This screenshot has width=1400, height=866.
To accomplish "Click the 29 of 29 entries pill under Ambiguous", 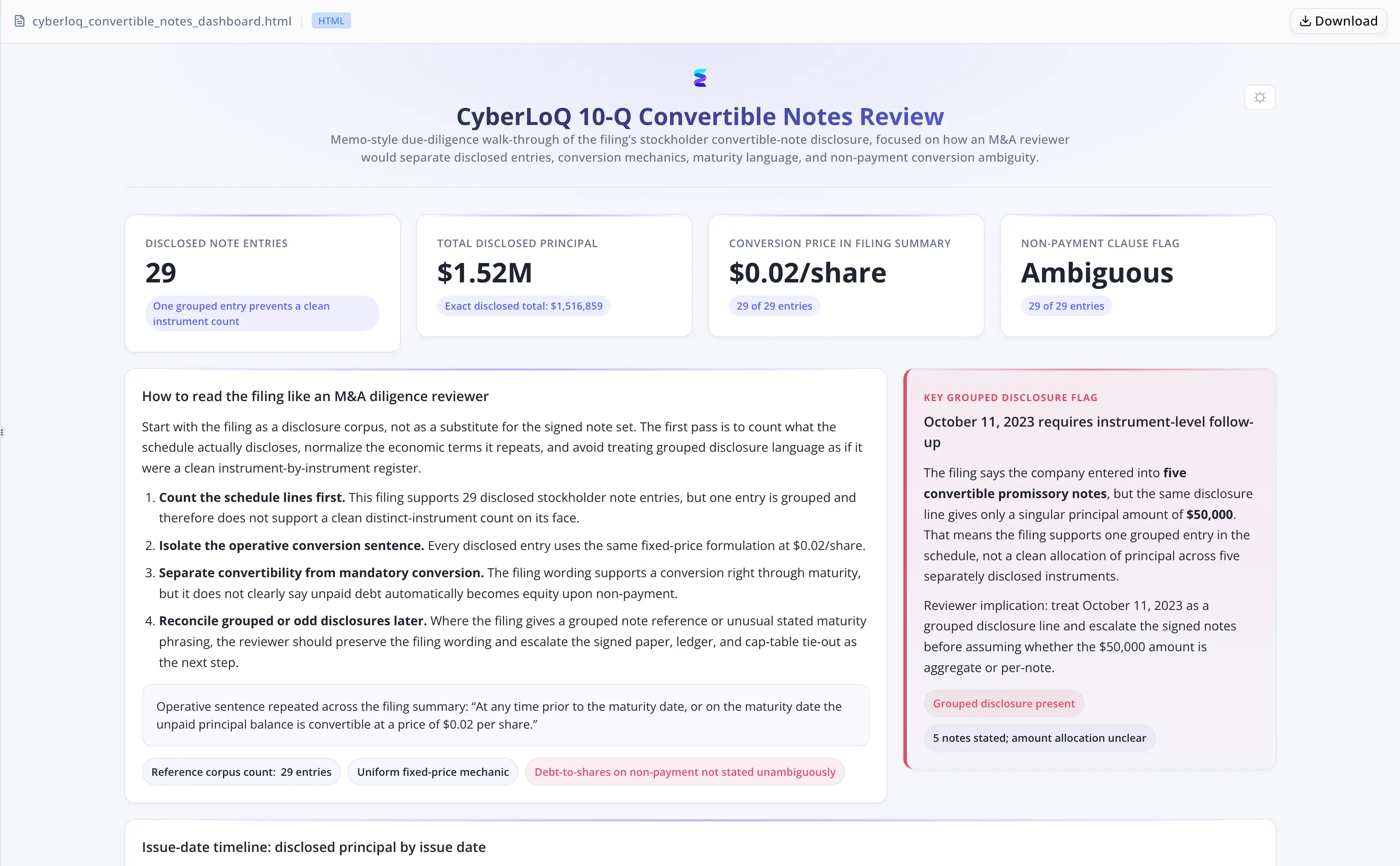I will pyautogui.click(x=1066, y=306).
